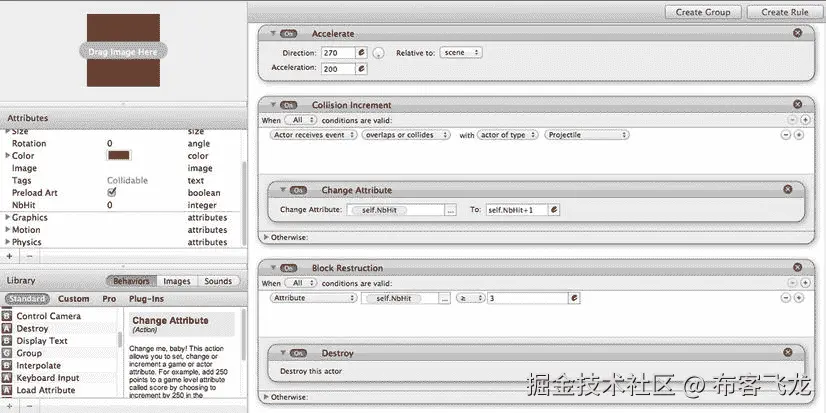Add a new attribute with plus button

pos(9,256)
